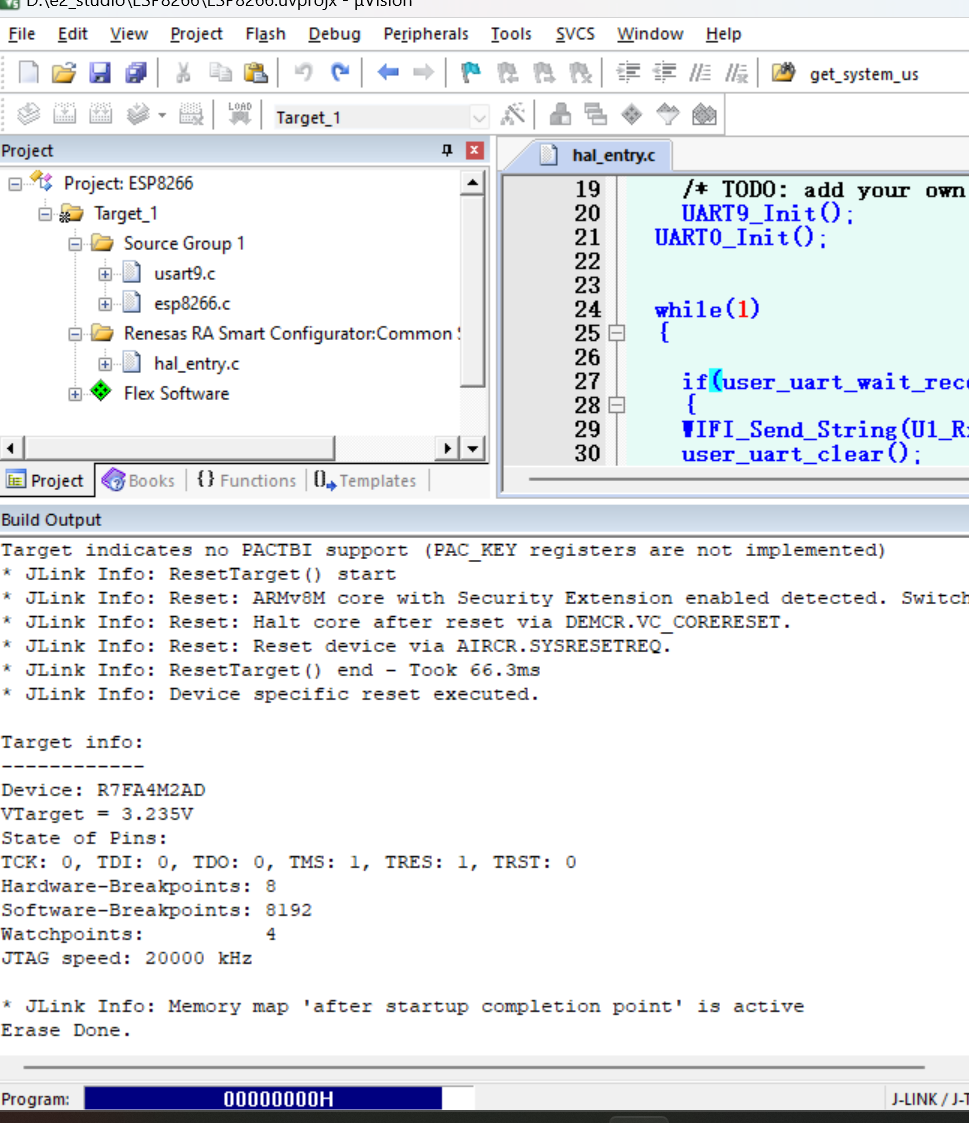Open the Debug menu

[334, 34]
